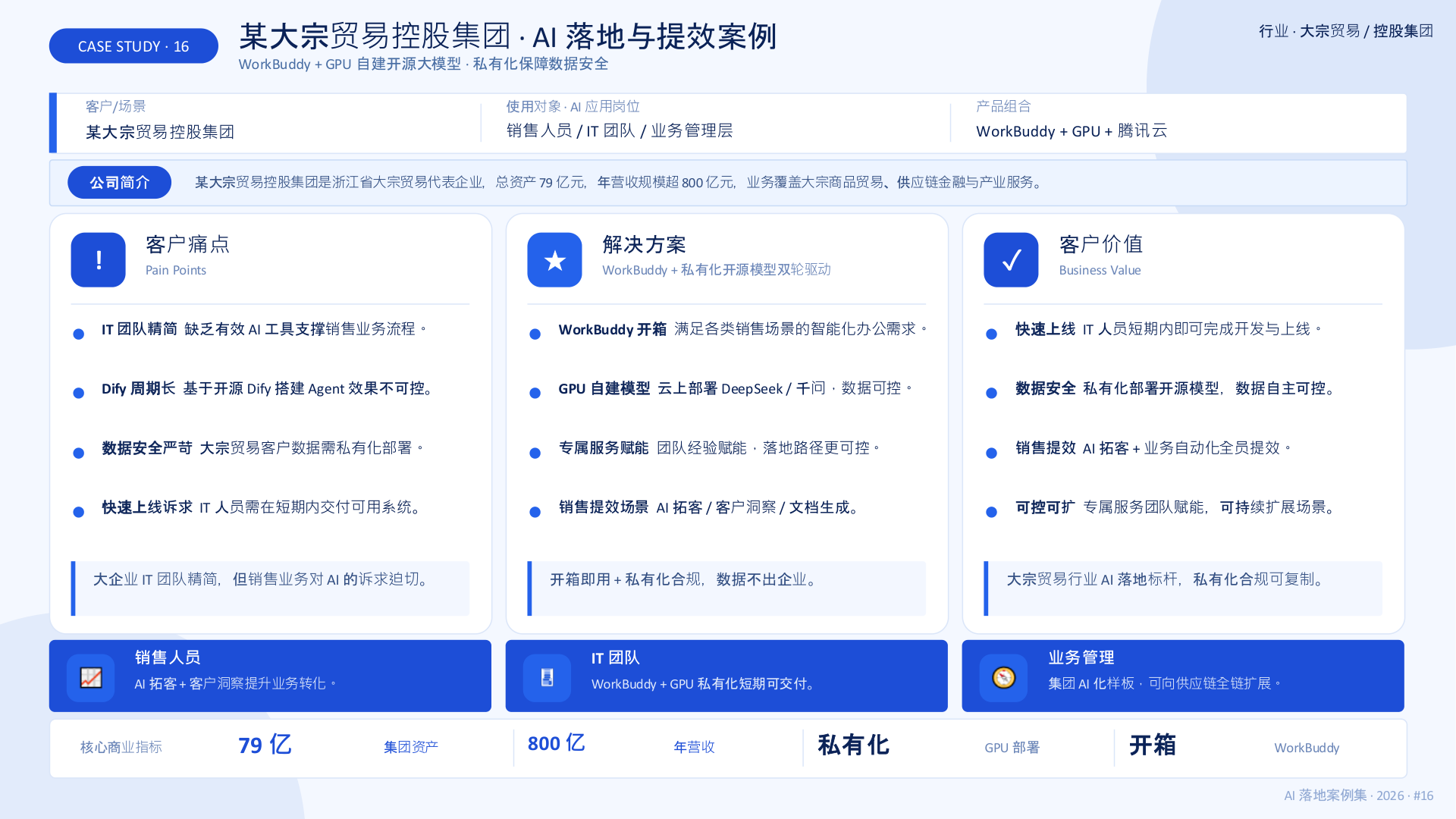Click the industry tag 行业 · 大宗贸易 / 控股集团

pyautogui.click(x=1346, y=31)
